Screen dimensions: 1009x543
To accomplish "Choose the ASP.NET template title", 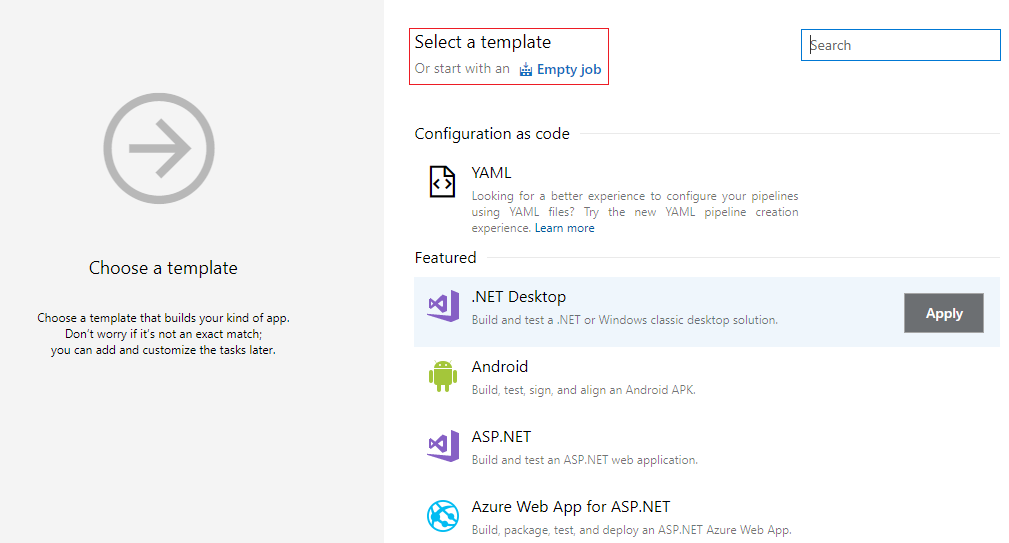I will [501, 437].
